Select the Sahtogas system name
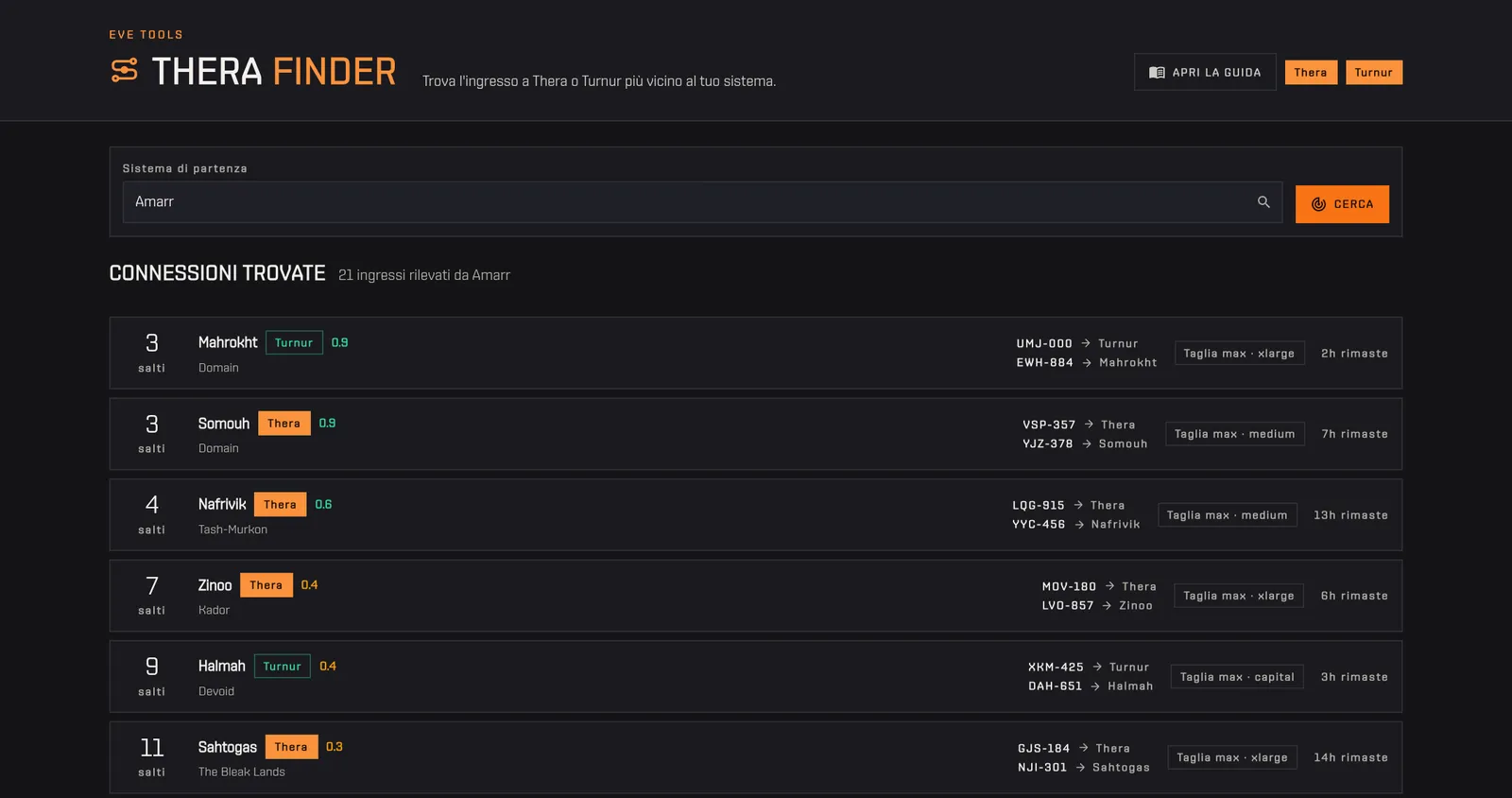 coord(228,747)
